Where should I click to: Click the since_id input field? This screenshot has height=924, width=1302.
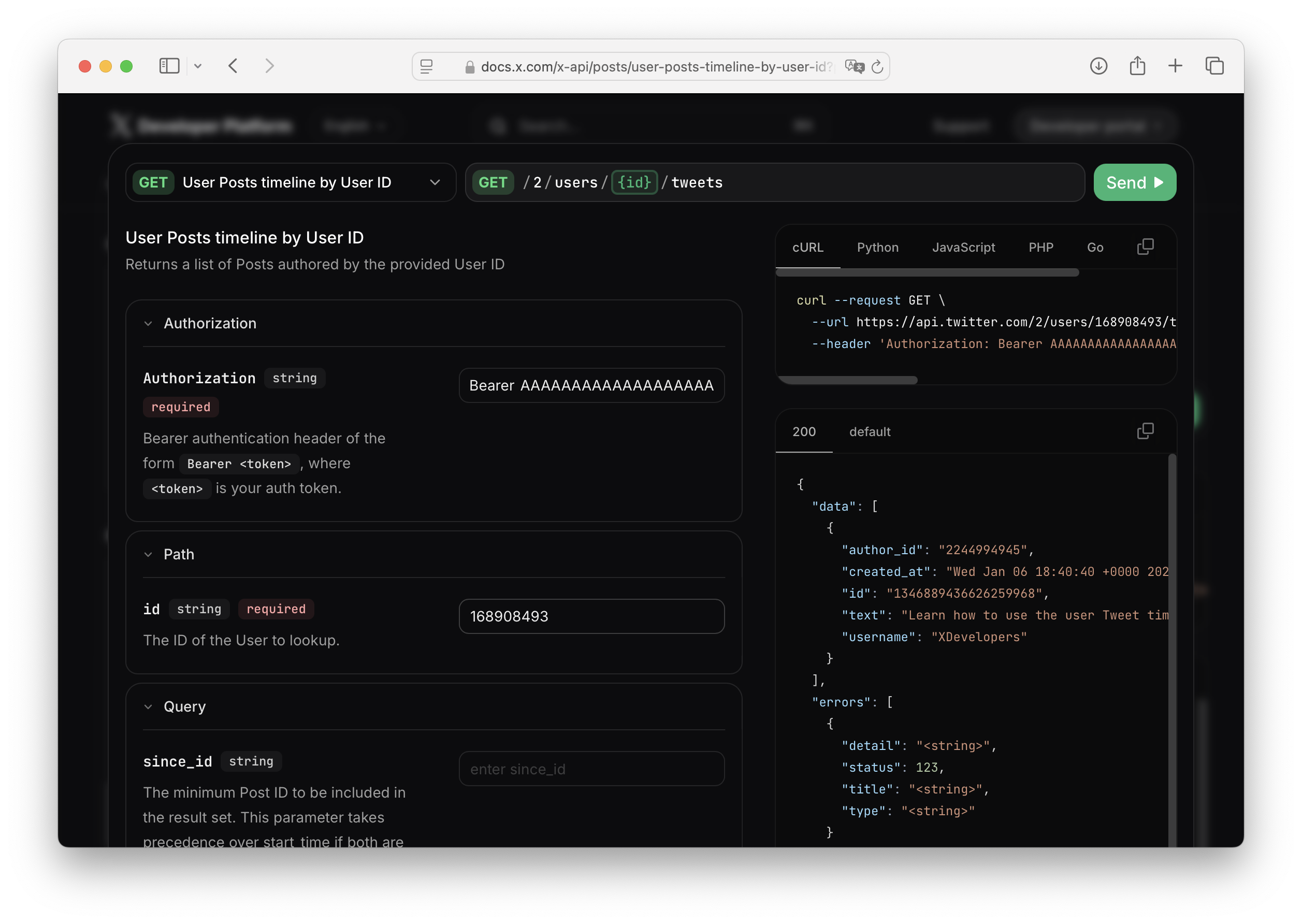point(591,769)
